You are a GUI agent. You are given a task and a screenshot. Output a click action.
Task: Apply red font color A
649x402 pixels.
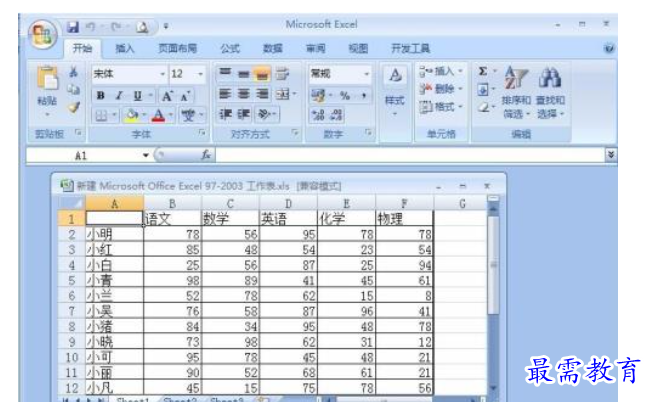[x=159, y=115]
